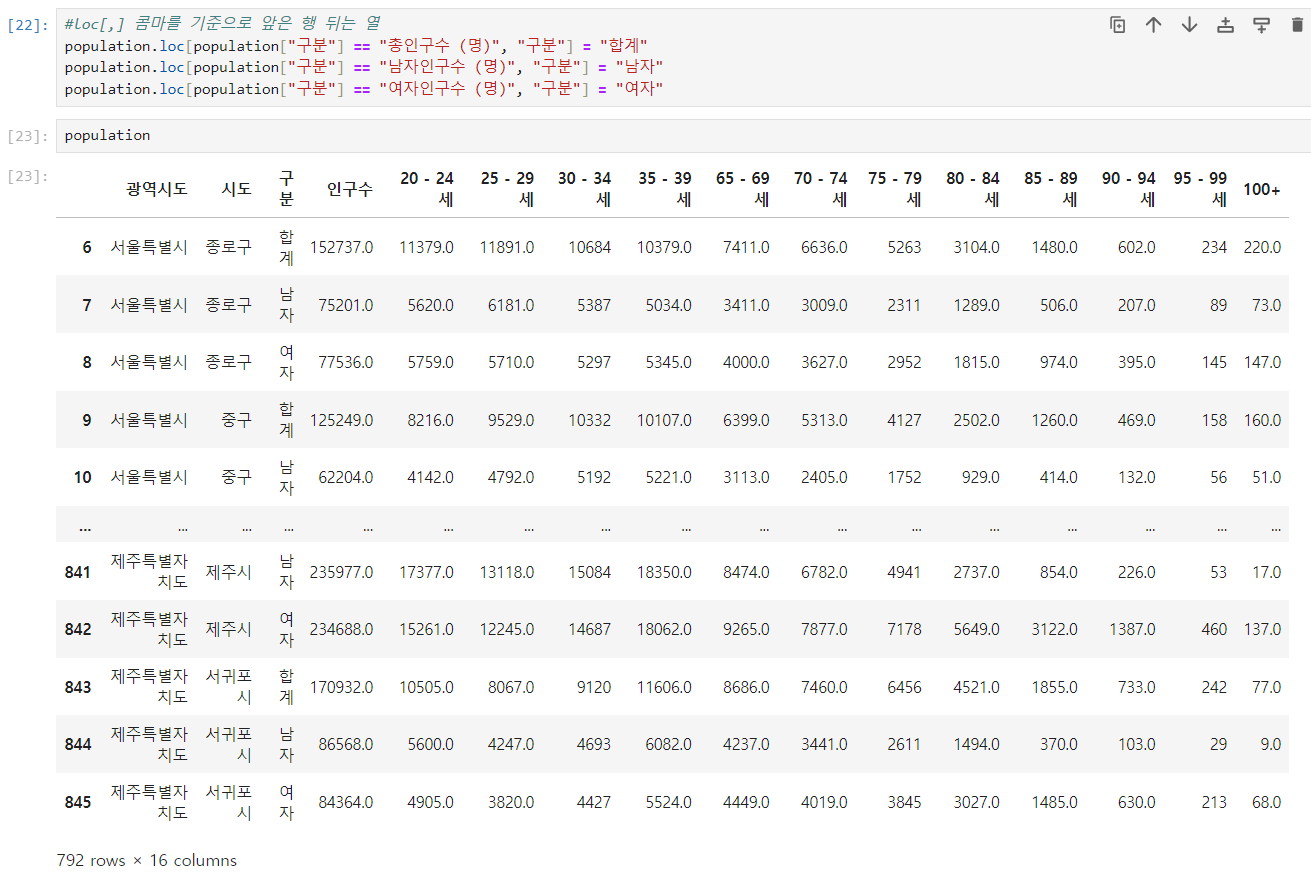Click row index 841
This screenshot has height=886, width=1311.
point(78,572)
